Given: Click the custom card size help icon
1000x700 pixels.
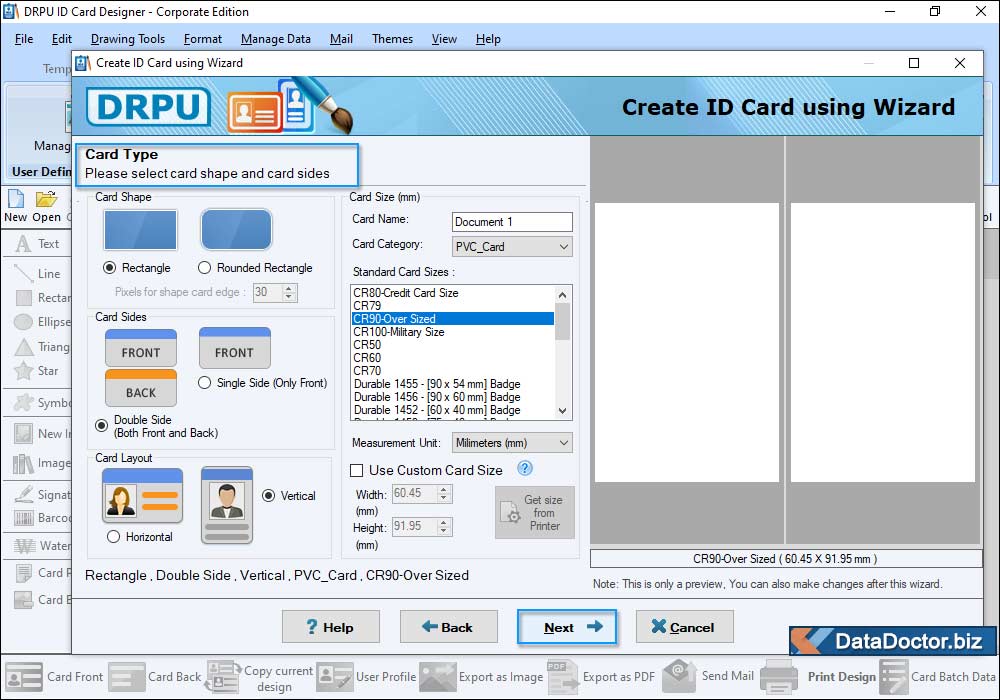Looking at the screenshot, I should click(524, 469).
